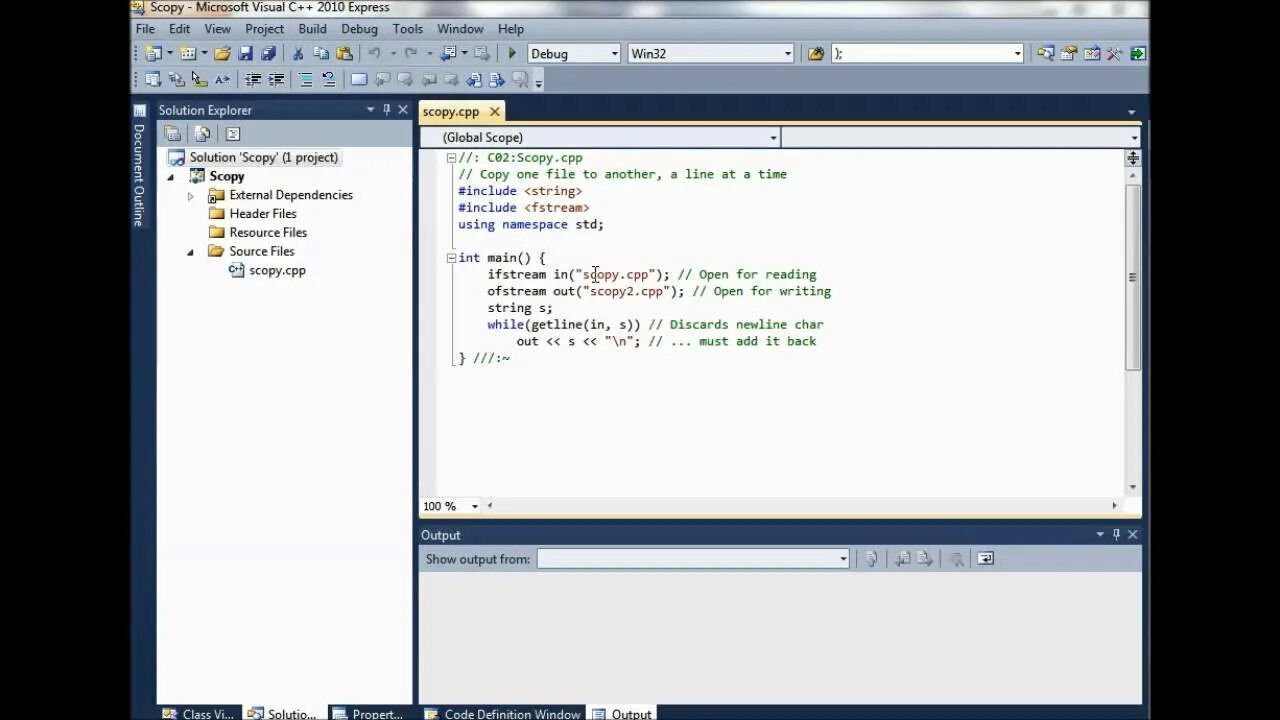The height and width of the screenshot is (720, 1280).
Task: Open the find combo box dropdown
Action: point(1018,54)
